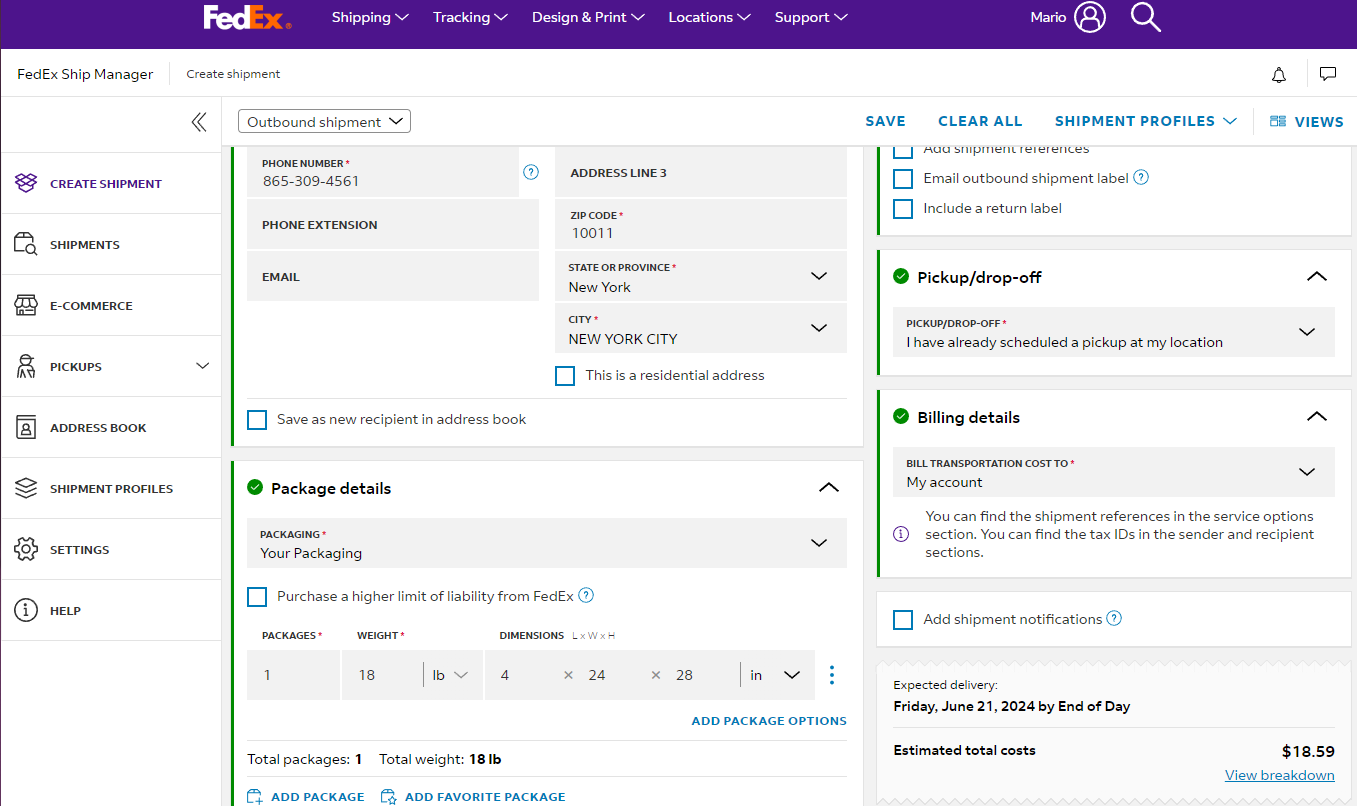The image size is (1357, 806).
Task: Open the notifications bell
Action: pos(1279,74)
